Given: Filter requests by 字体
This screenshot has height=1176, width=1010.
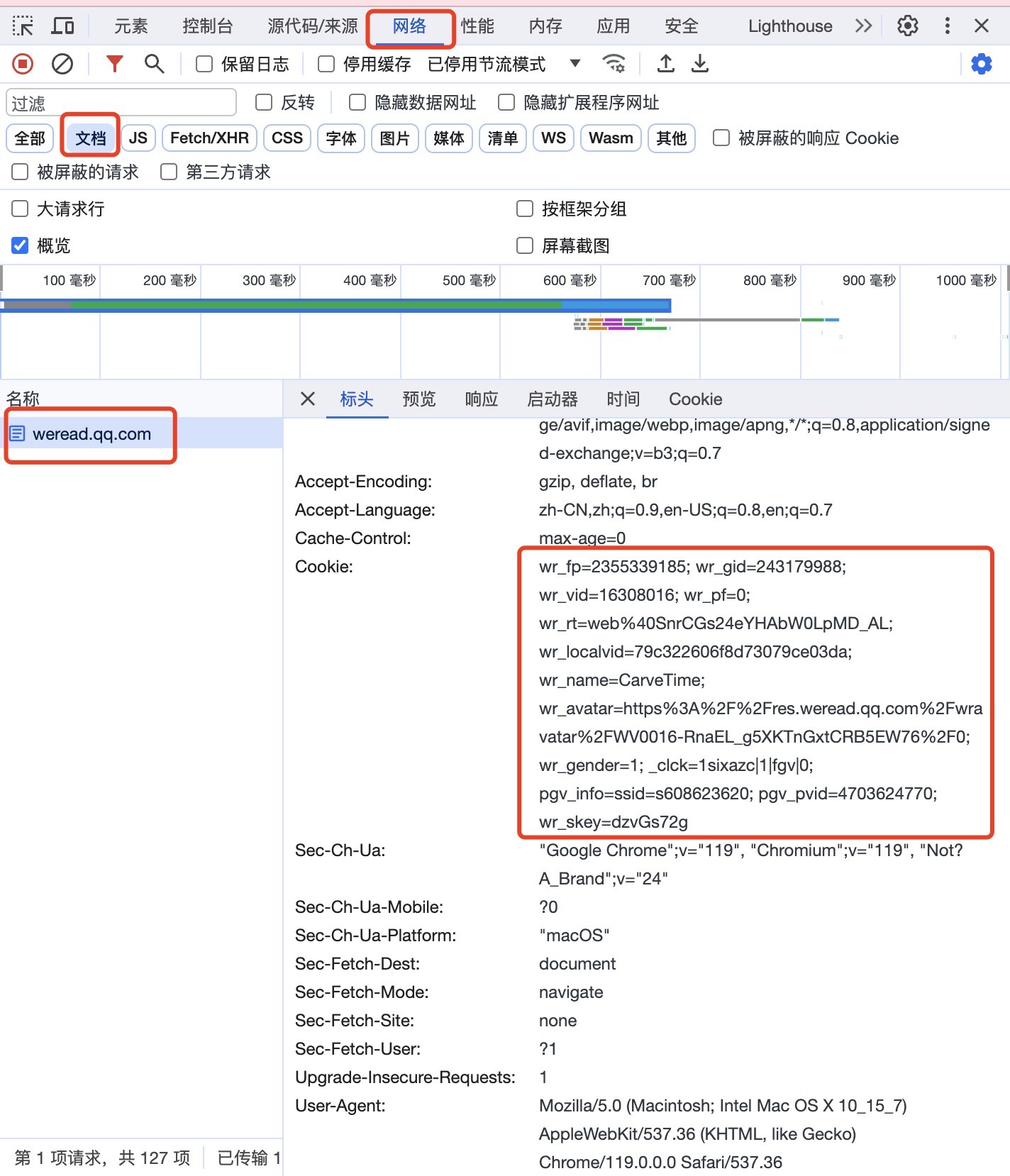Looking at the screenshot, I should [341, 138].
